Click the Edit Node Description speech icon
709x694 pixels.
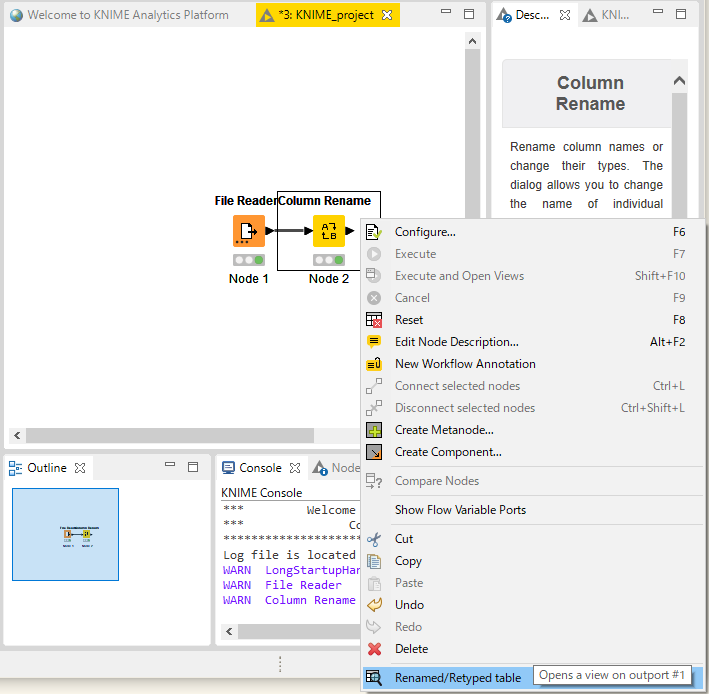(373, 342)
